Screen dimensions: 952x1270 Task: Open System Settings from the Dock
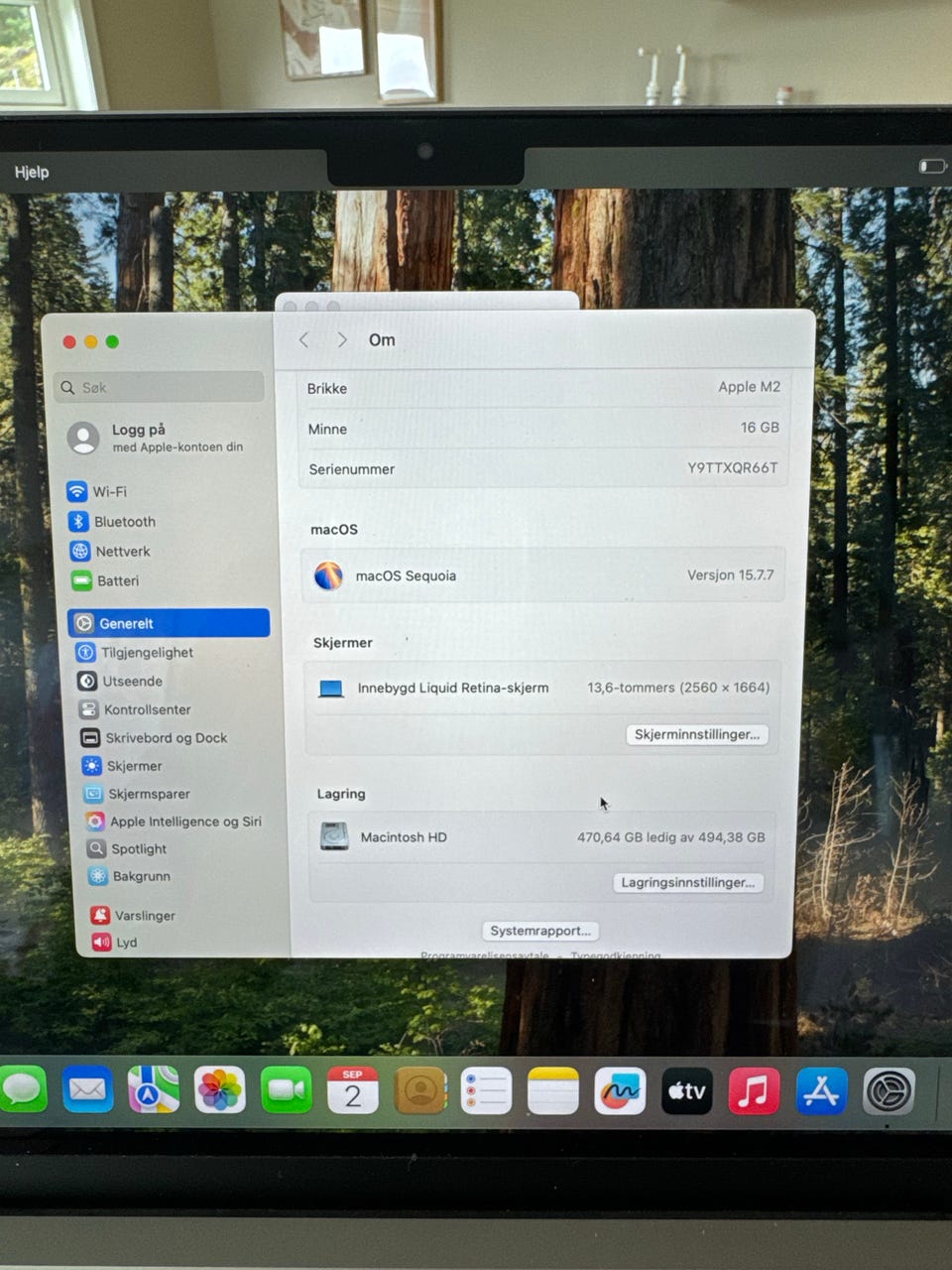pos(889,1091)
